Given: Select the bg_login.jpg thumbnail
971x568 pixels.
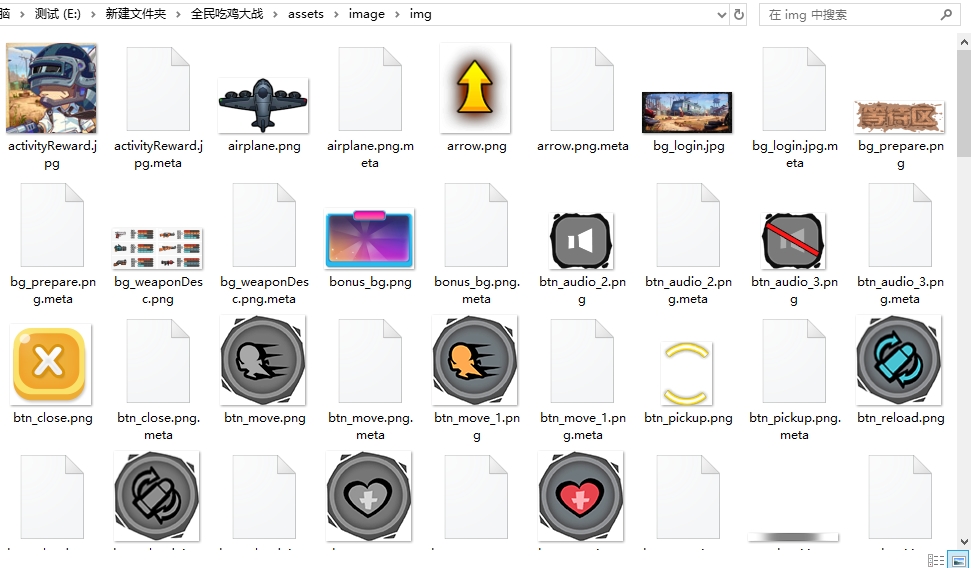Looking at the screenshot, I should 687,112.
